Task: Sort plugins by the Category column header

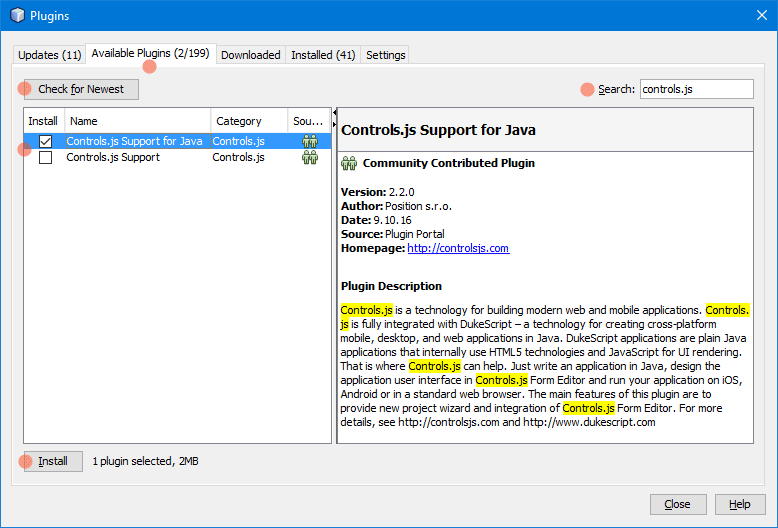Action: coord(249,121)
